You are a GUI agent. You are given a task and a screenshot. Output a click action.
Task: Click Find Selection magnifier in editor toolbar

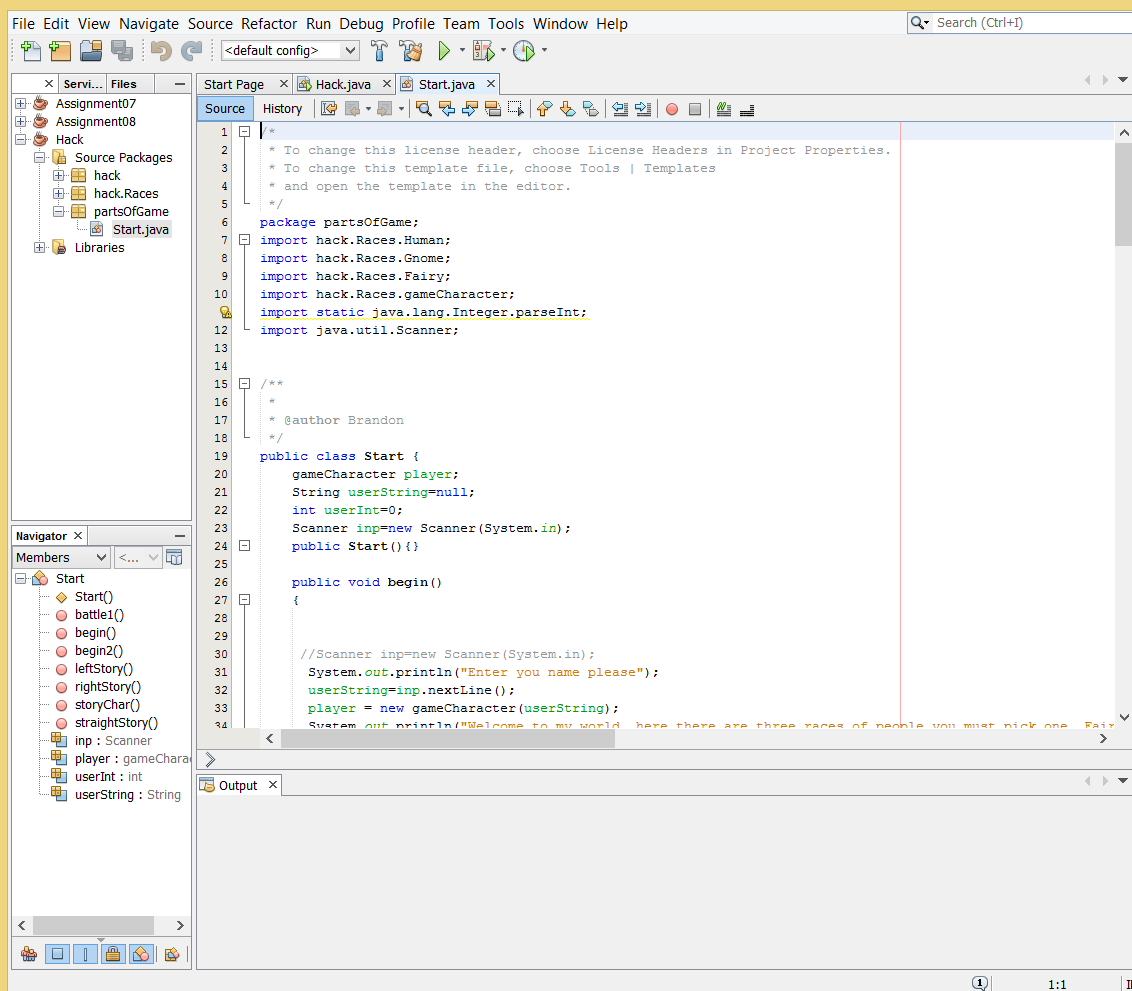[424, 109]
